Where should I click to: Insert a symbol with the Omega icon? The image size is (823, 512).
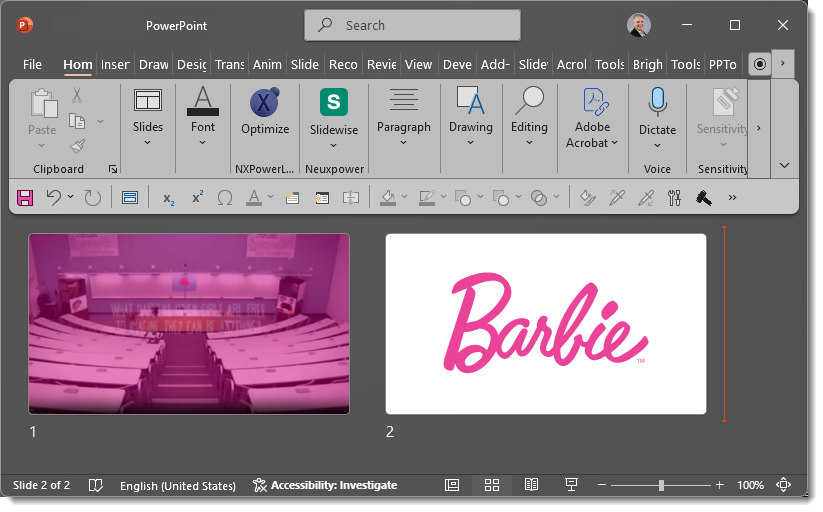[x=225, y=198]
